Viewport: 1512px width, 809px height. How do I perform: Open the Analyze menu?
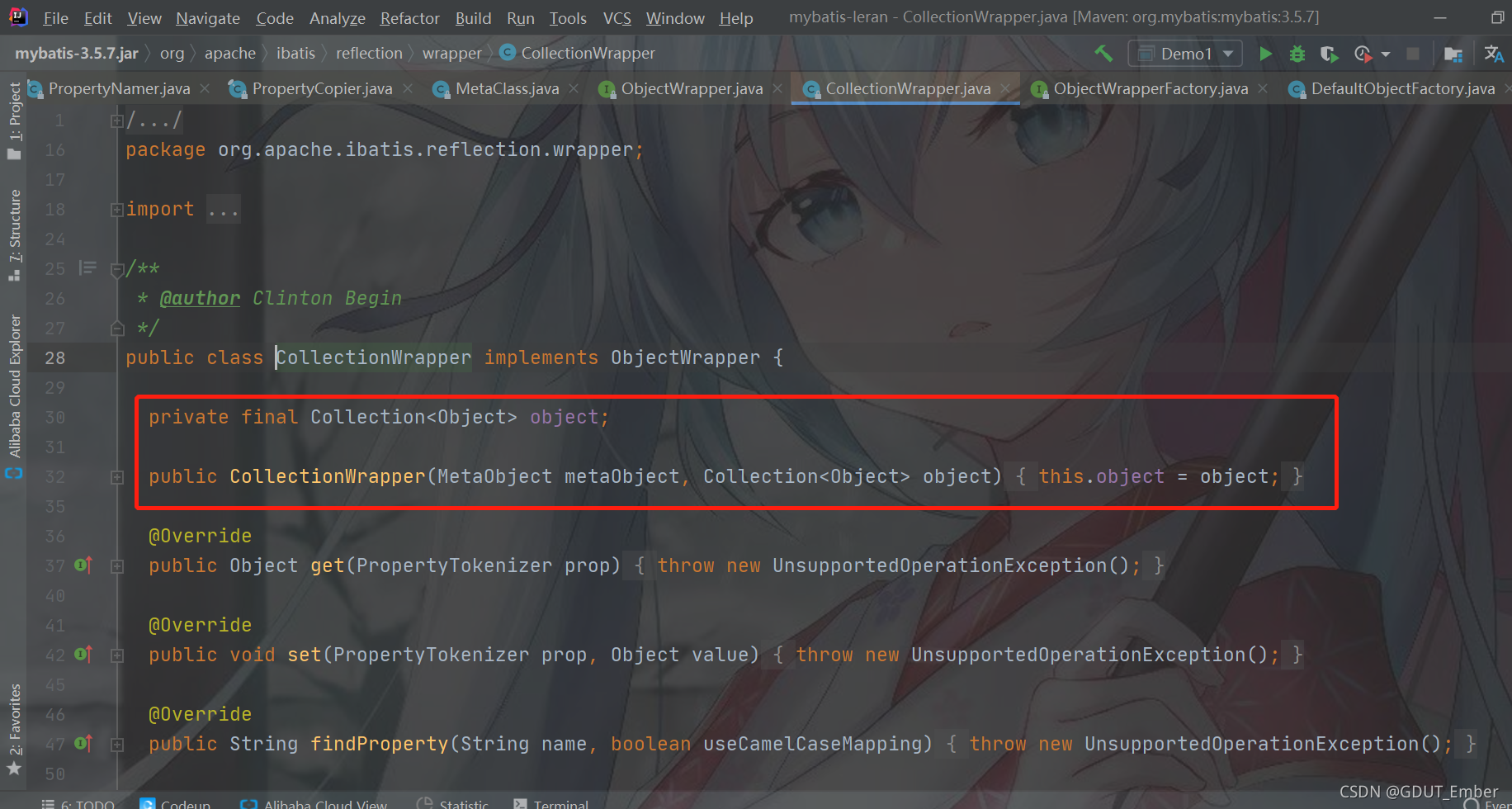click(337, 18)
